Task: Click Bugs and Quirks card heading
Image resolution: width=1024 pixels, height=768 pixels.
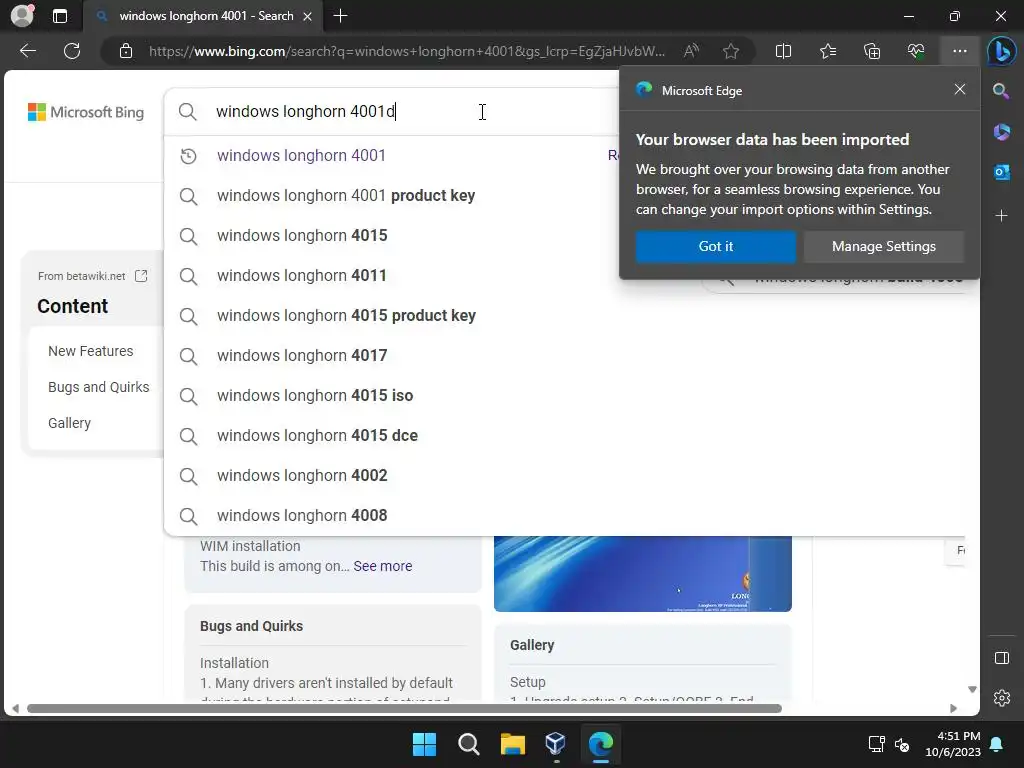Action: point(251,626)
